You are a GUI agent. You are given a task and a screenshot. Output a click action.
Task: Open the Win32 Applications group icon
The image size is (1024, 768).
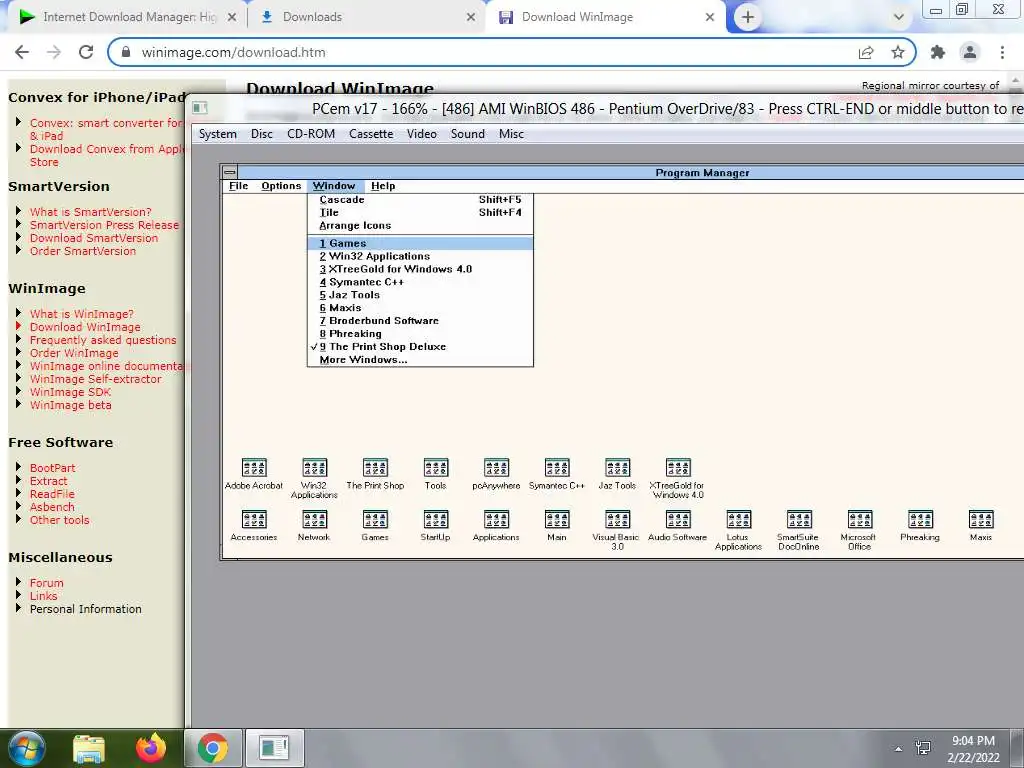click(x=315, y=468)
